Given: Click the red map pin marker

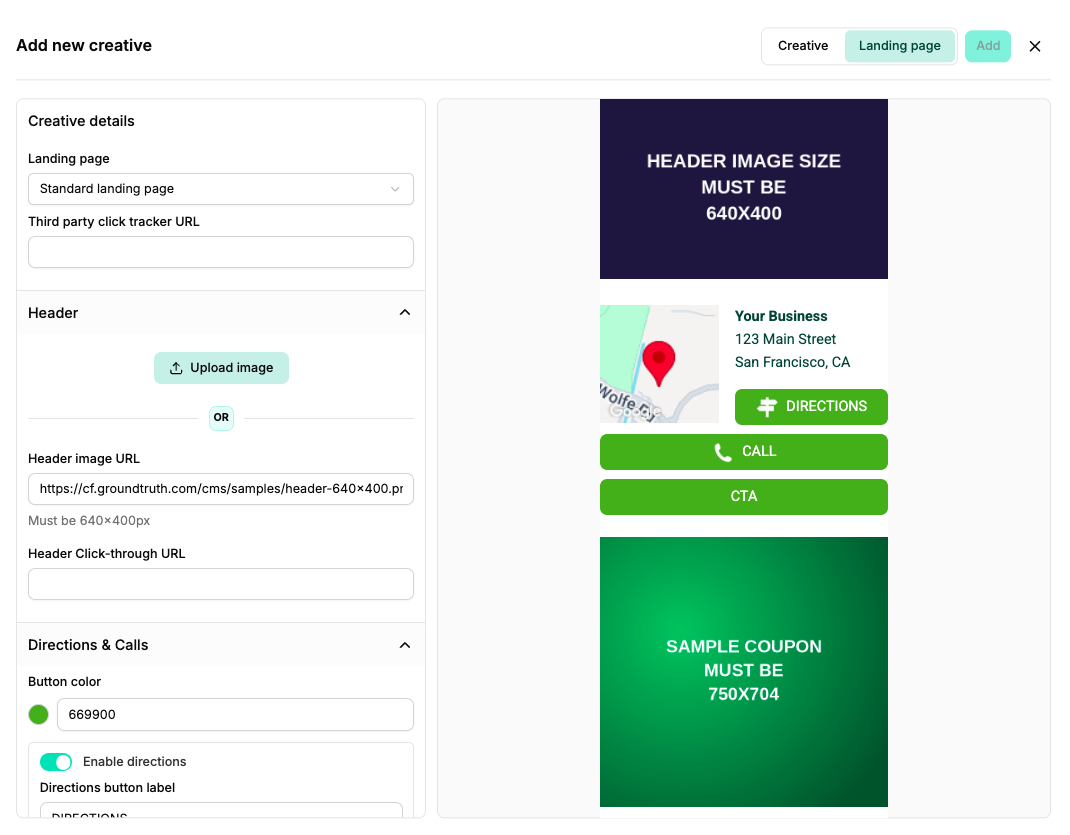Looking at the screenshot, I should click(x=659, y=363).
